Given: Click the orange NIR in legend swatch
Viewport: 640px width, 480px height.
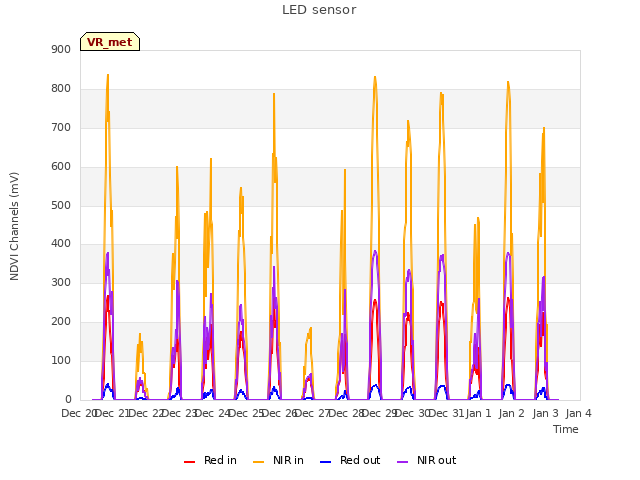Looking at the screenshot, I should 258,462.
